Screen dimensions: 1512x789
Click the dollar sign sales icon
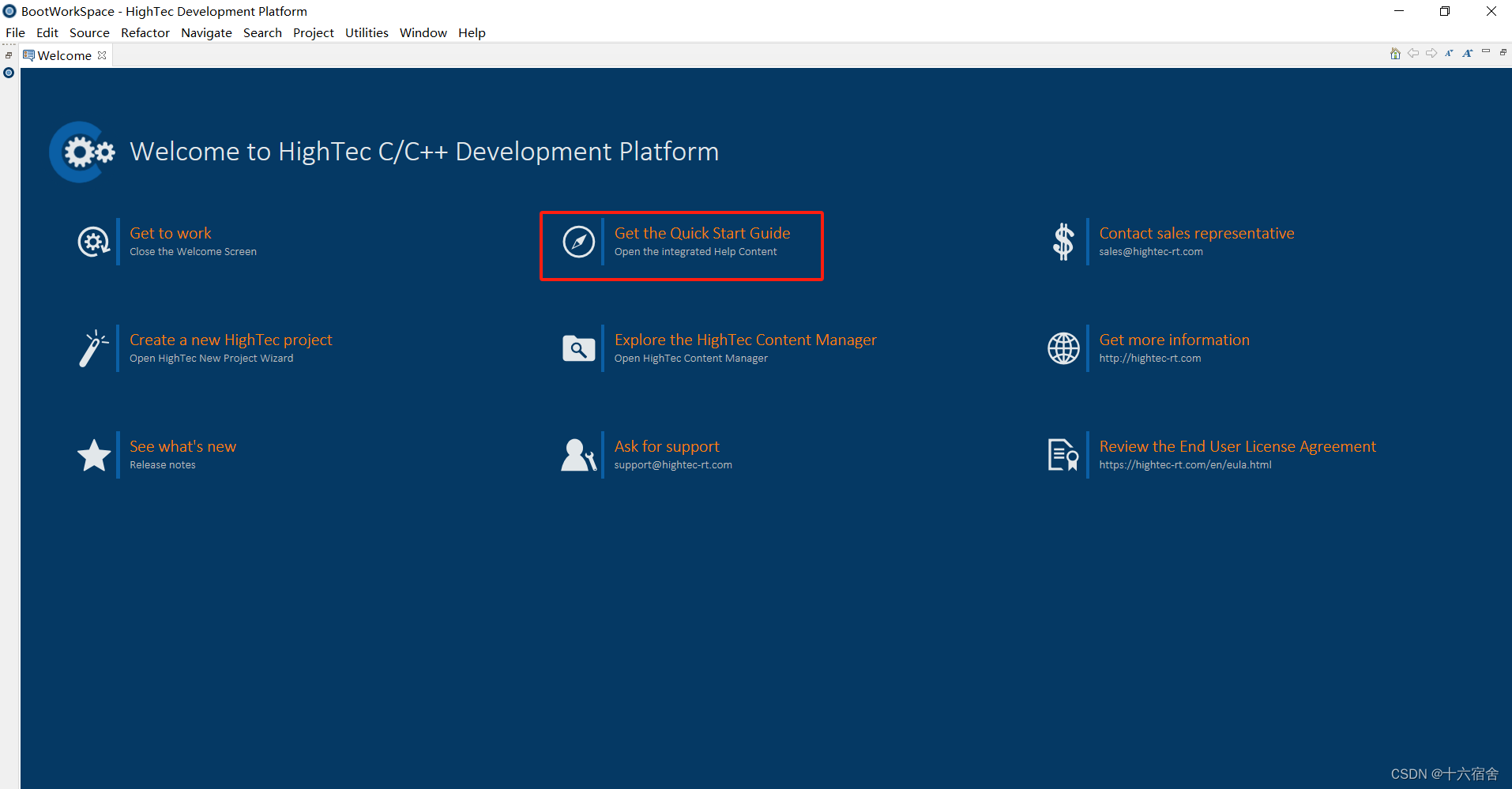tap(1063, 242)
